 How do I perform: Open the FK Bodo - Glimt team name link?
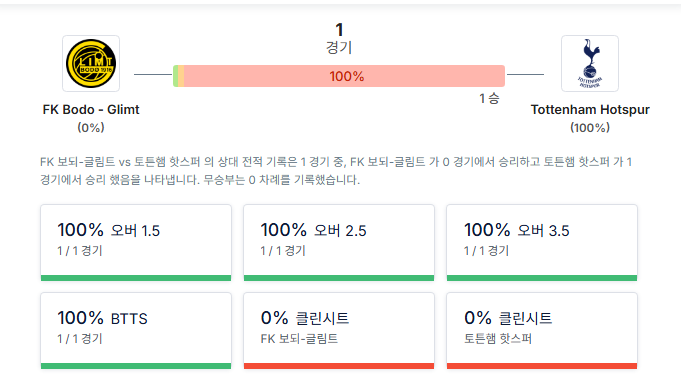pos(91,109)
